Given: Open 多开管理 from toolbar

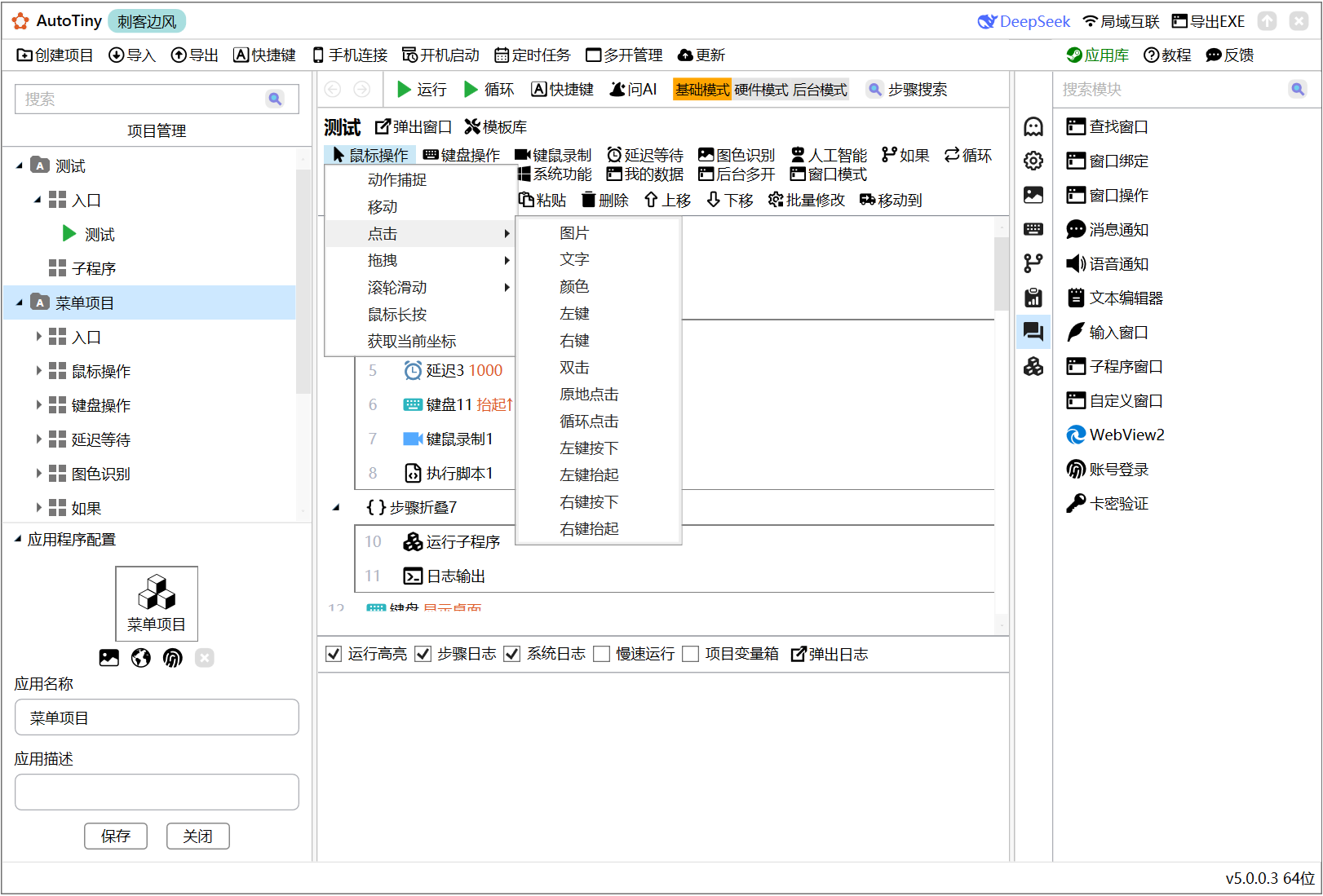Looking at the screenshot, I should 624,55.
